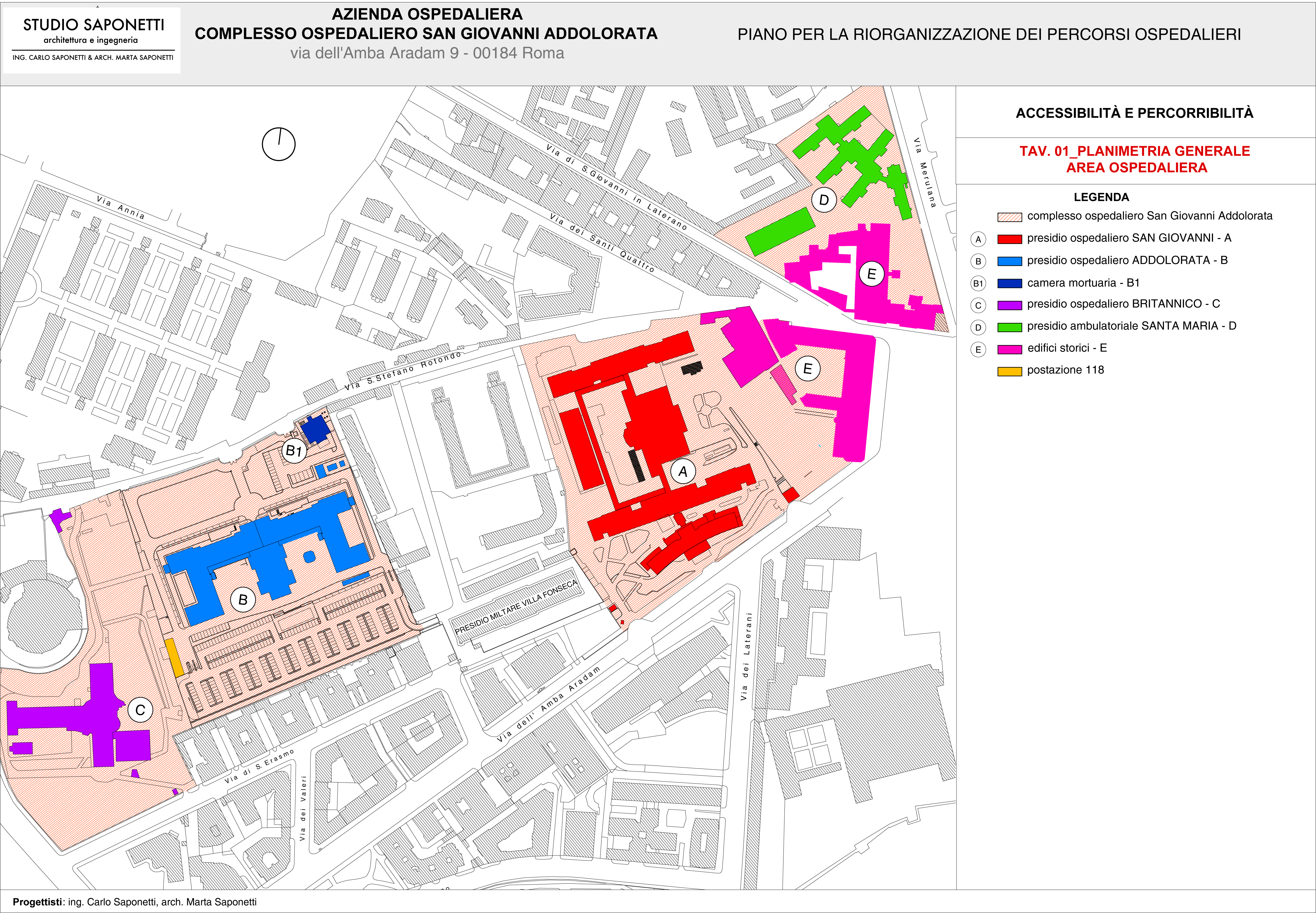Click the circled C marker on the map
The image size is (1316, 913).
(140, 710)
